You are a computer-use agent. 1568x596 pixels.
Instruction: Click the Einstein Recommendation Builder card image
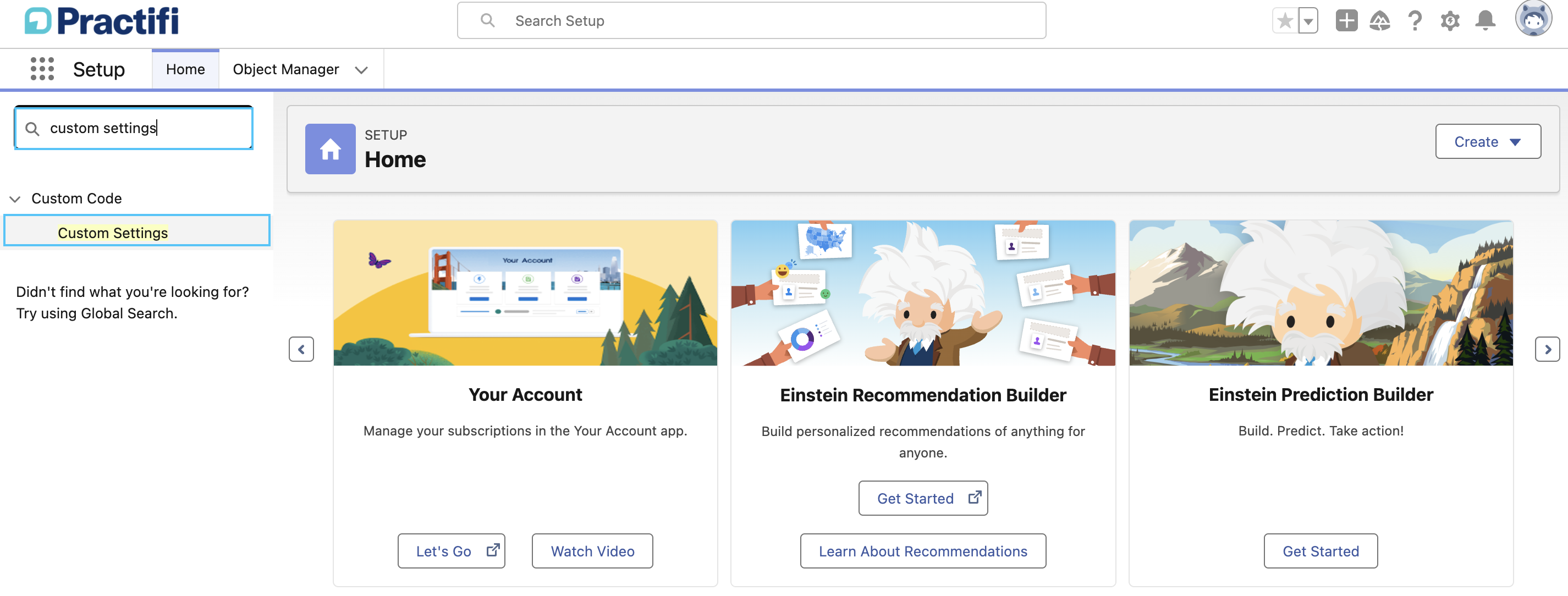point(923,294)
